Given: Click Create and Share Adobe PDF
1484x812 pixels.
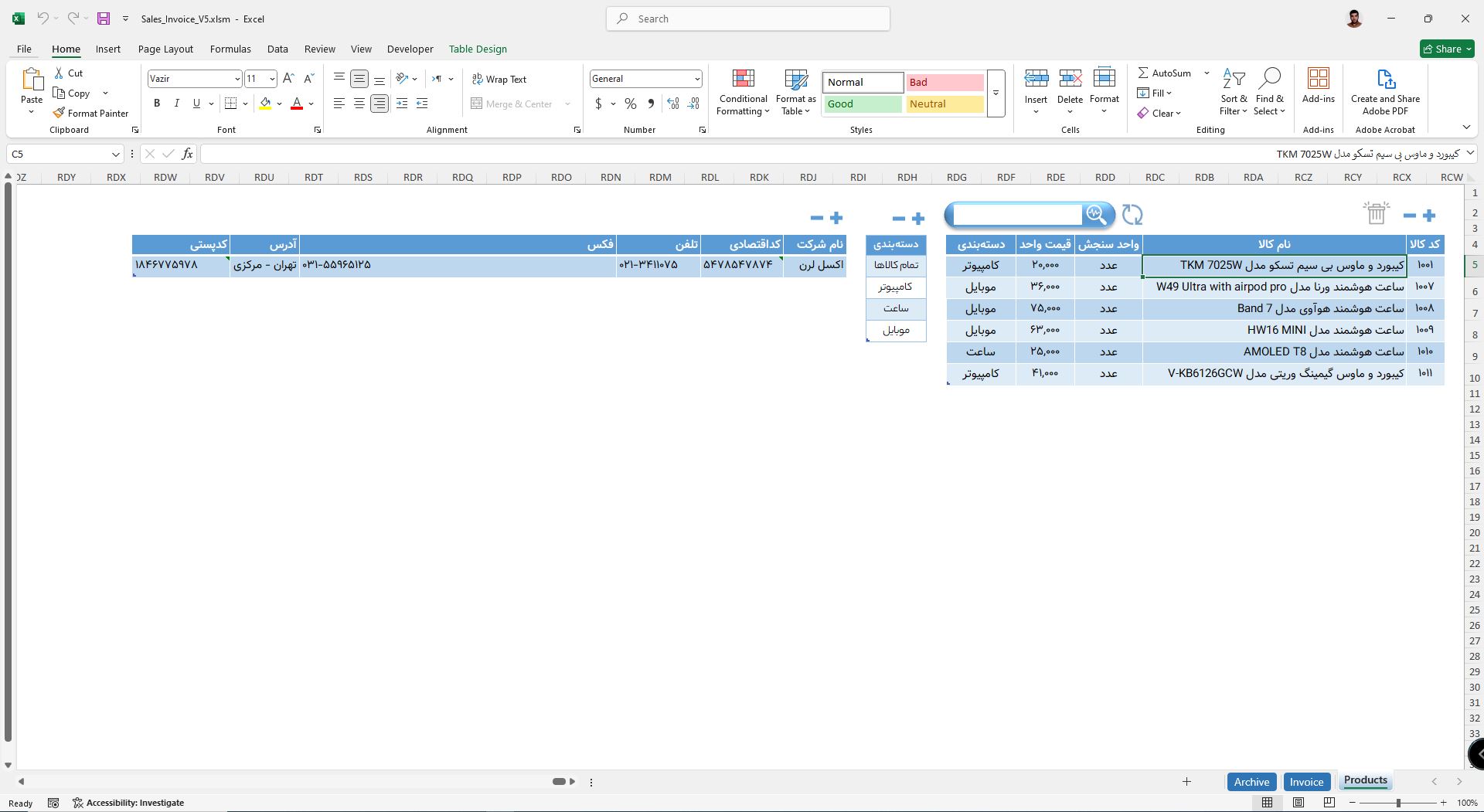Looking at the screenshot, I should coord(1385,93).
